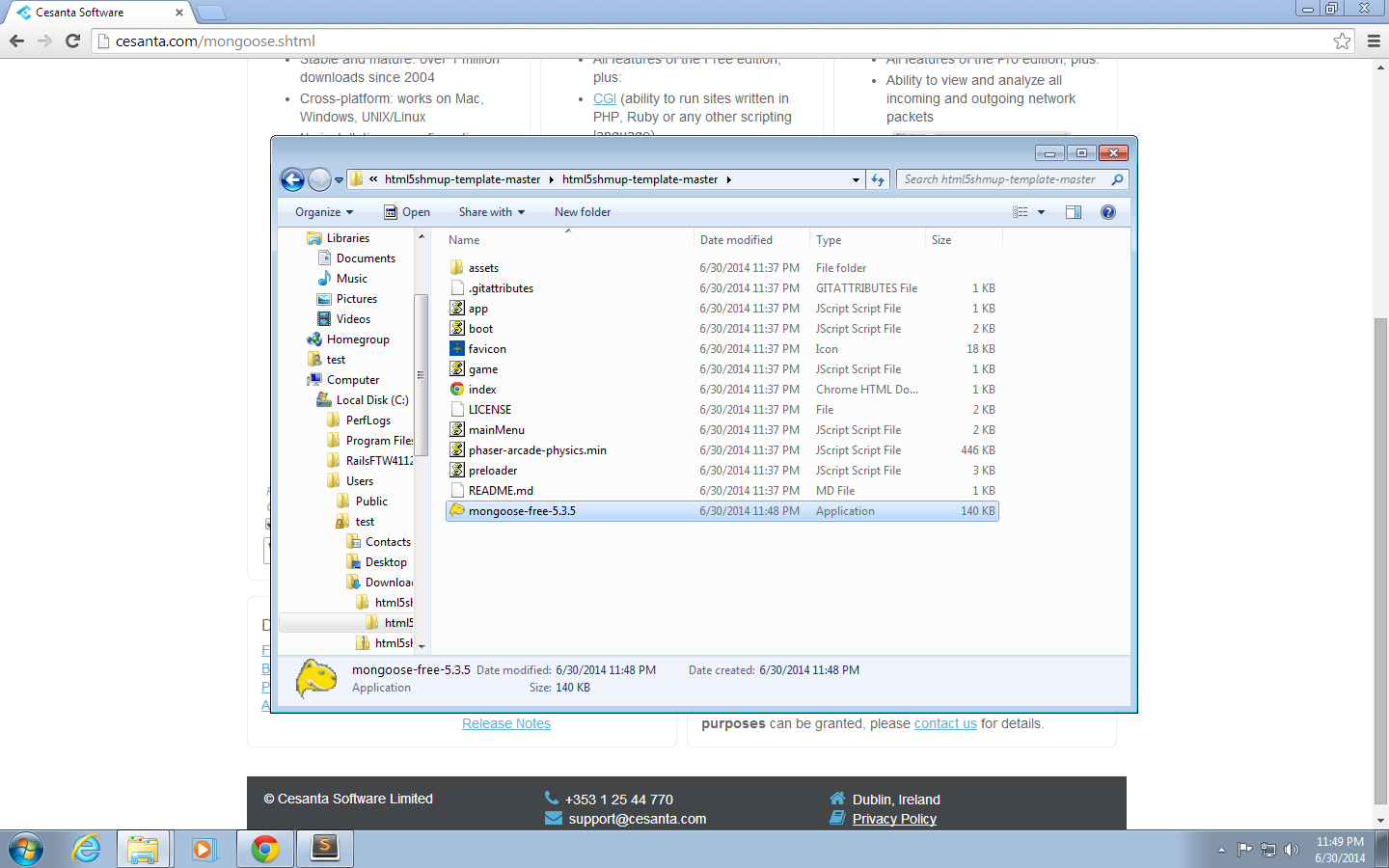
Task: Select the phaser-arcade-physics.min file
Action: click(x=536, y=450)
